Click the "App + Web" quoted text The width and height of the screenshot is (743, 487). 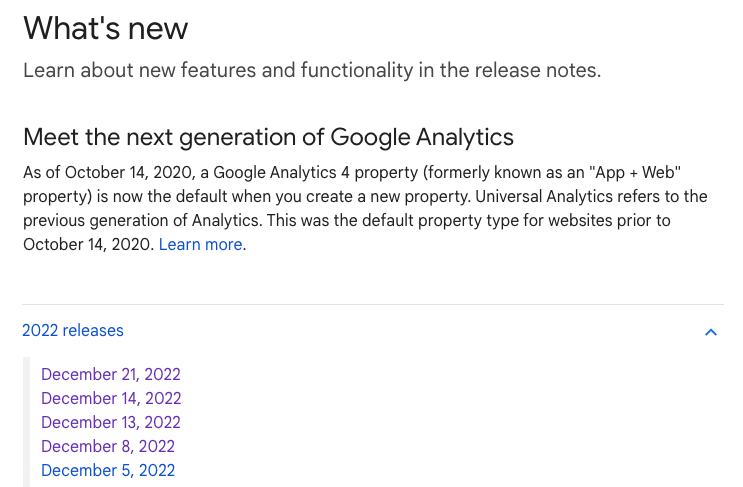point(635,172)
